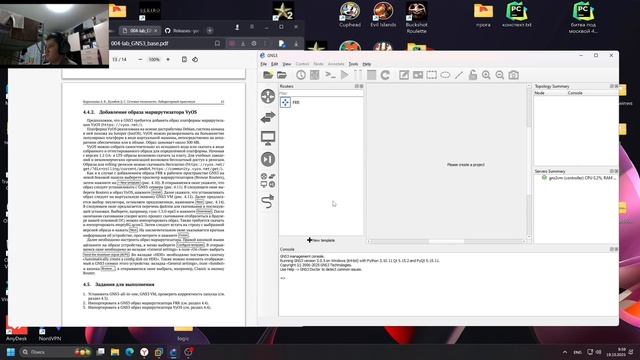The image size is (640, 360).
Task: Browse end devices monitor icon
Action: 268,138
